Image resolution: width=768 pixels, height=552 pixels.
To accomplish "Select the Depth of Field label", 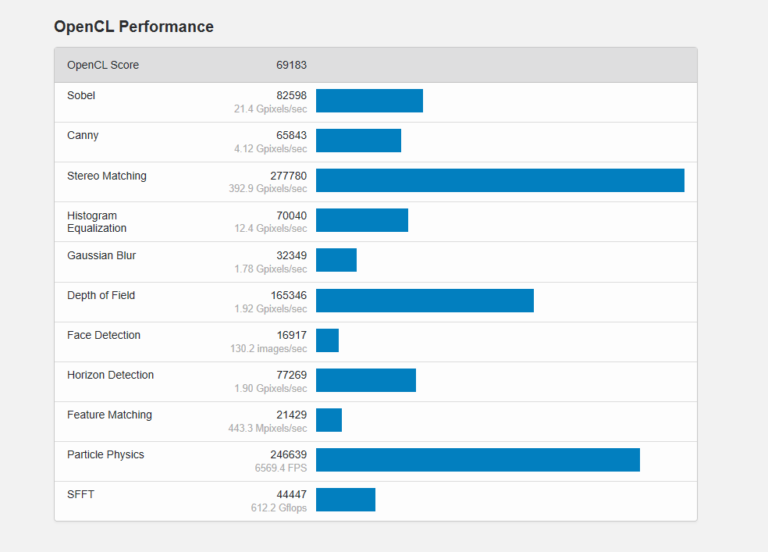I will 101,296.
